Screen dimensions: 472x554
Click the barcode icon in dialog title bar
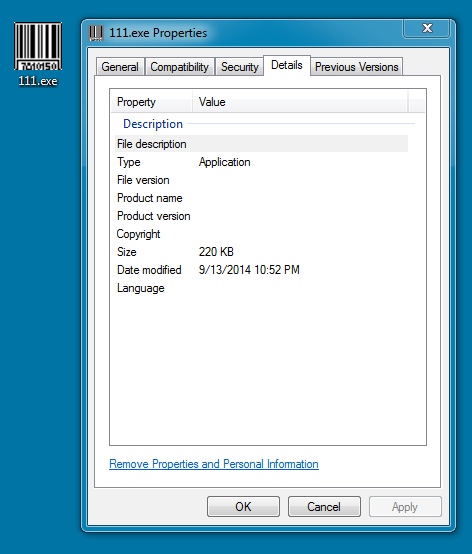pos(95,33)
